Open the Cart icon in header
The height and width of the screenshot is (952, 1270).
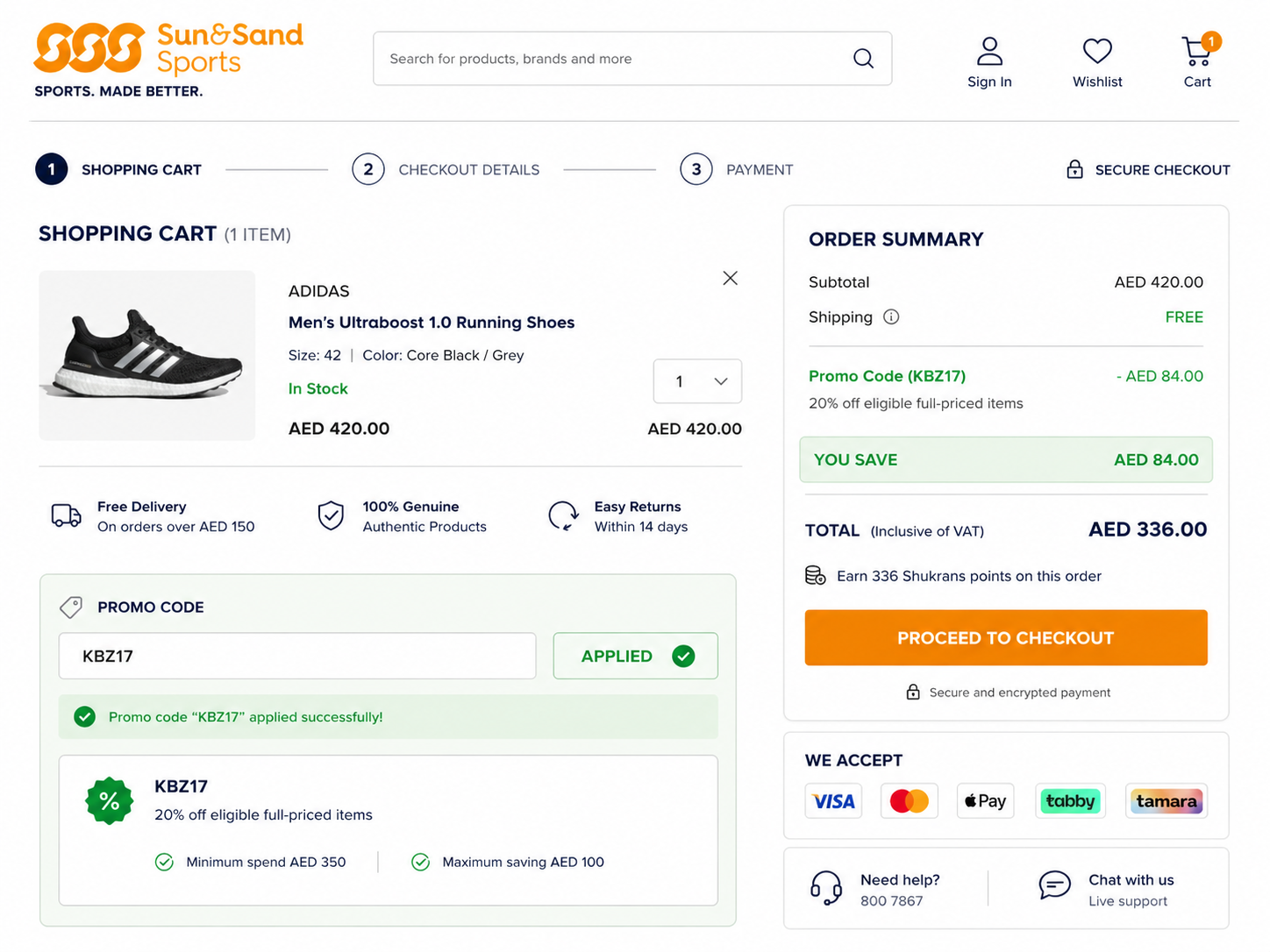click(1197, 51)
